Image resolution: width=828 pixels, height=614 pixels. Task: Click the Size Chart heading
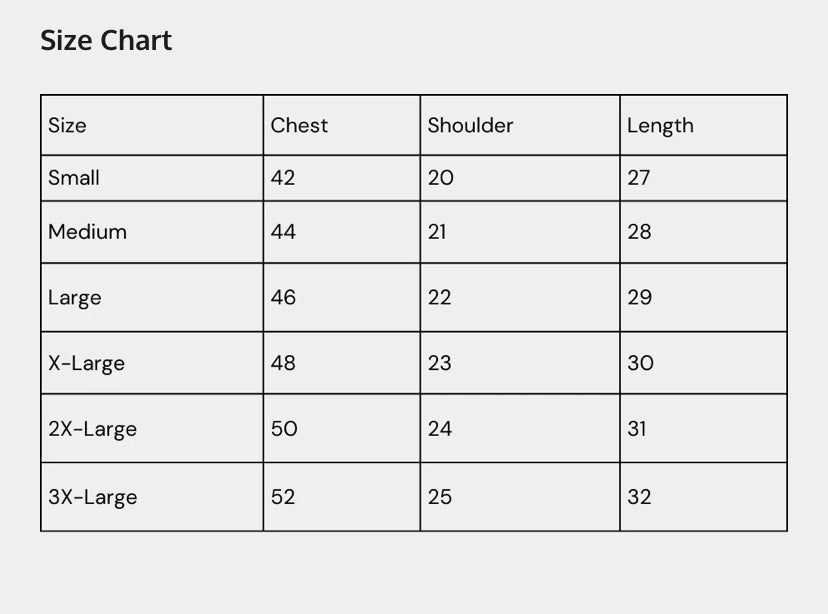click(x=106, y=41)
